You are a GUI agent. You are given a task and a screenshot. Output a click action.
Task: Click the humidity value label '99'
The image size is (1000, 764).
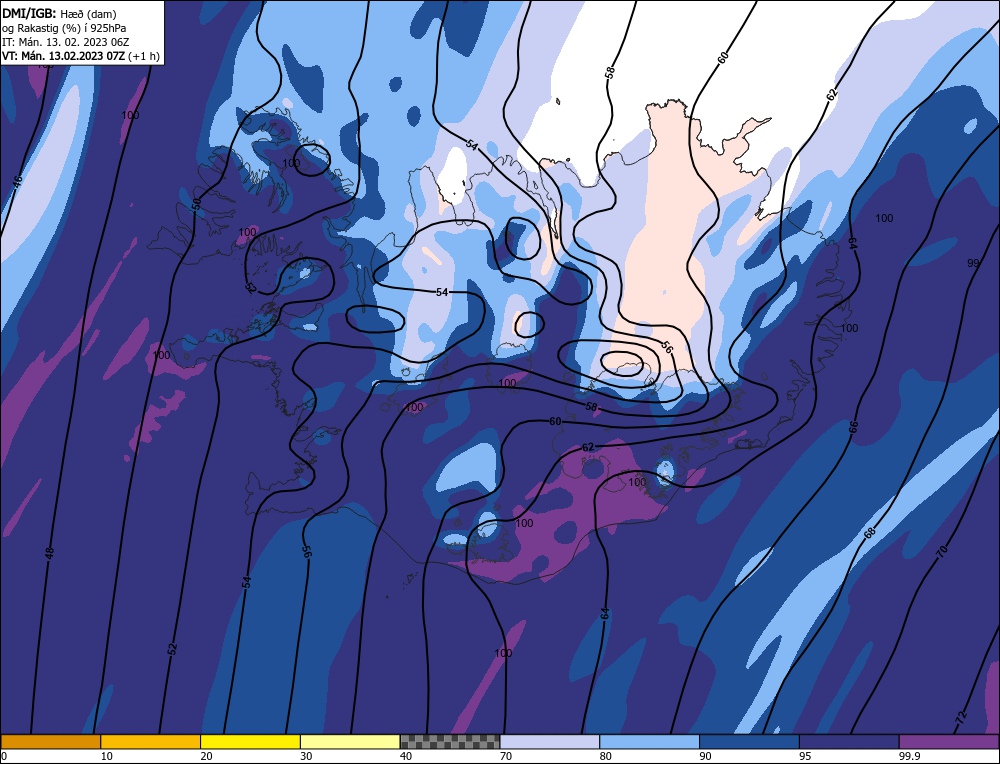click(973, 263)
